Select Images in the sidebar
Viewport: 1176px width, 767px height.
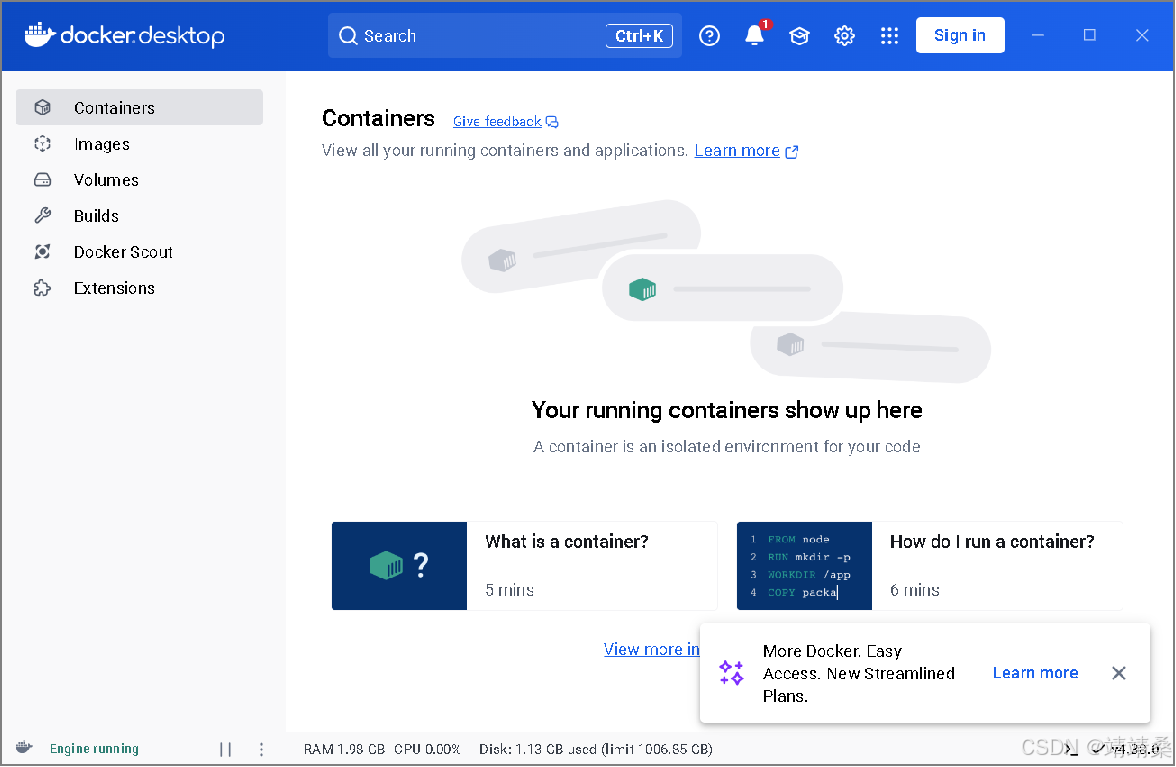(140, 144)
